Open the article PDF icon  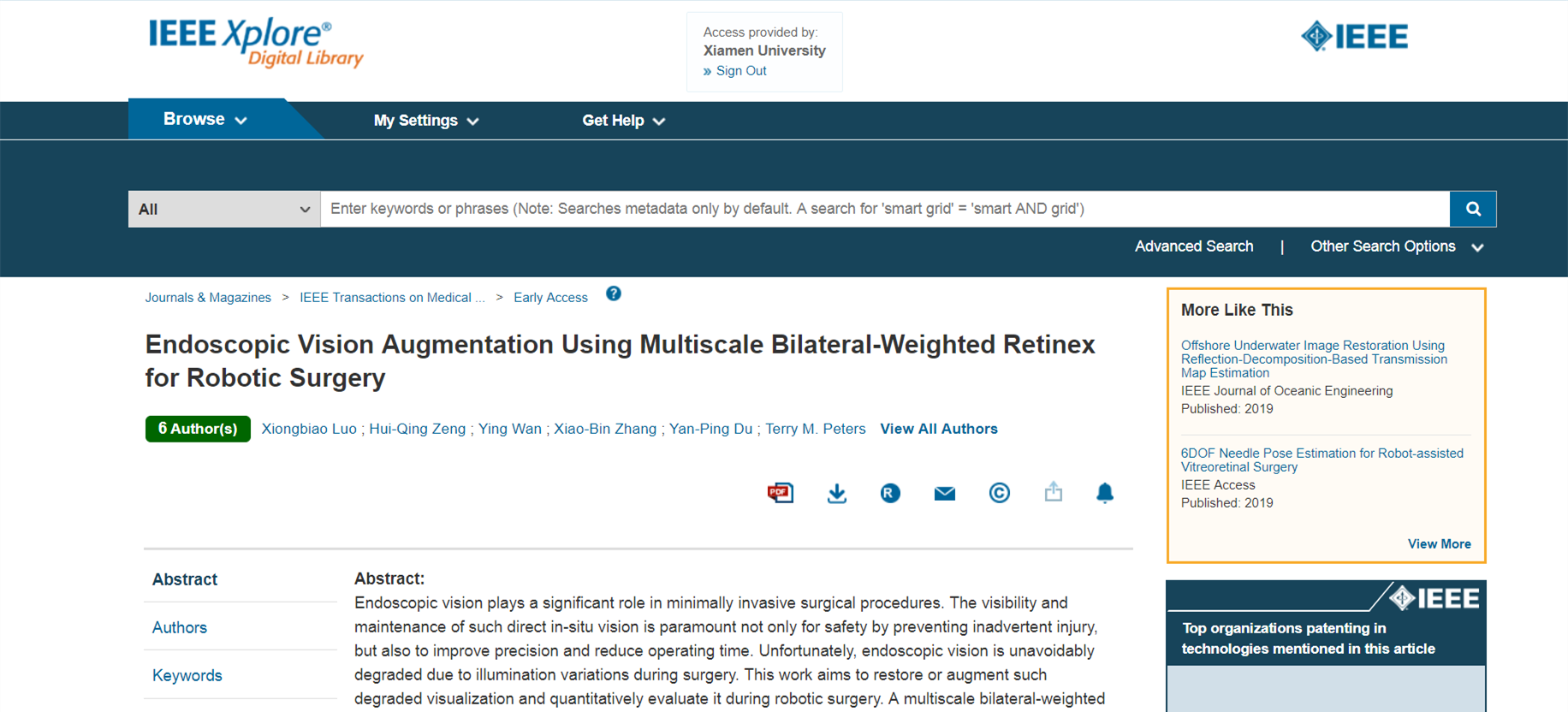click(780, 493)
